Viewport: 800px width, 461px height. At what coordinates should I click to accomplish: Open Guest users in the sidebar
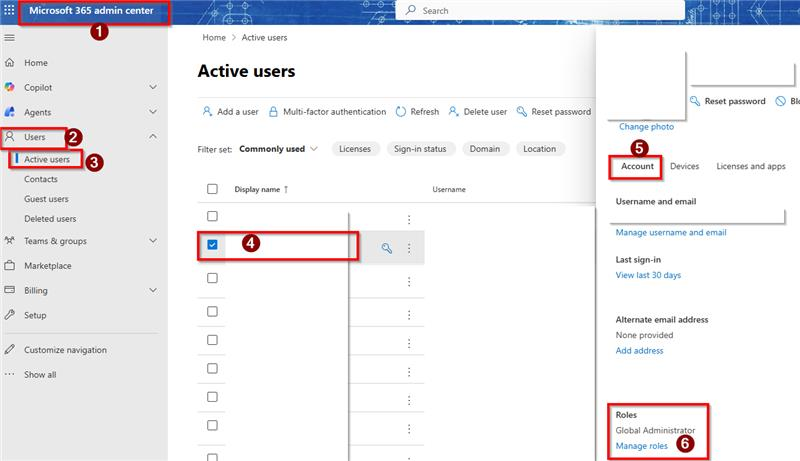(46, 199)
